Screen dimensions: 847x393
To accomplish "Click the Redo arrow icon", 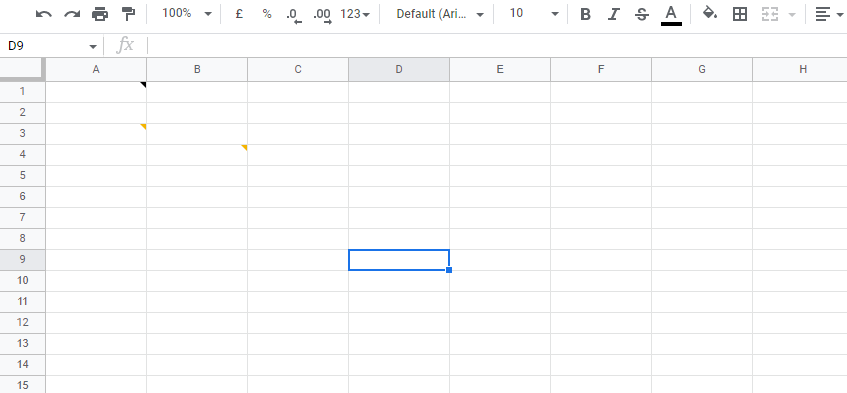I will (x=72, y=14).
